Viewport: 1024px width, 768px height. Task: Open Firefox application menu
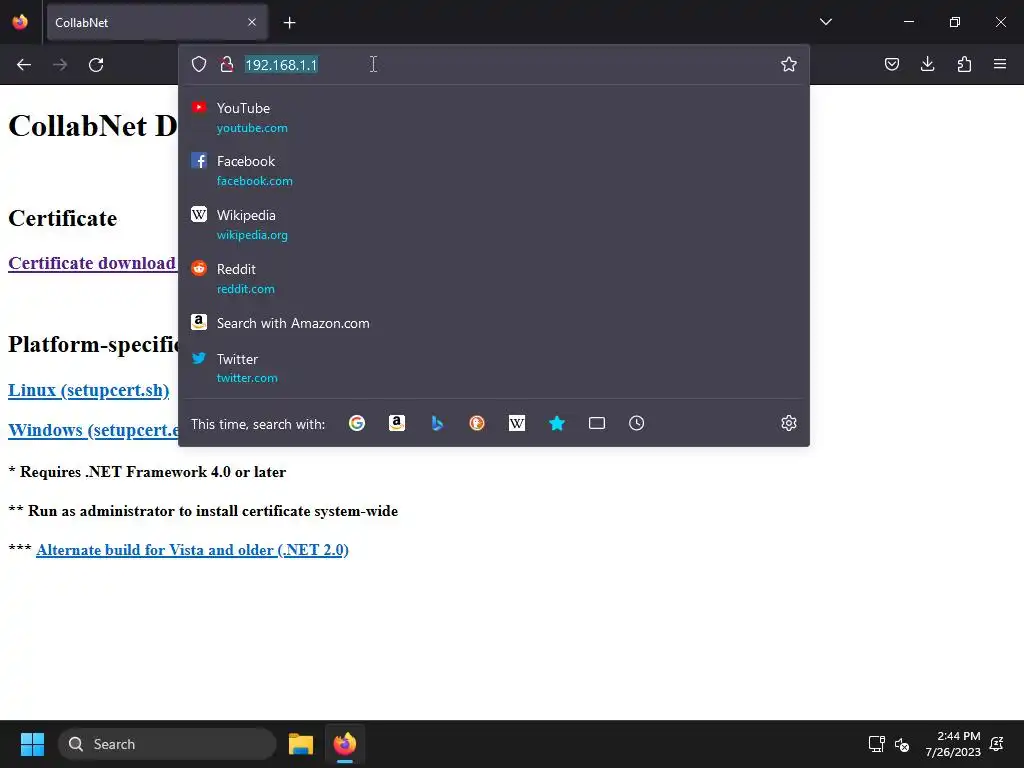(1000, 64)
